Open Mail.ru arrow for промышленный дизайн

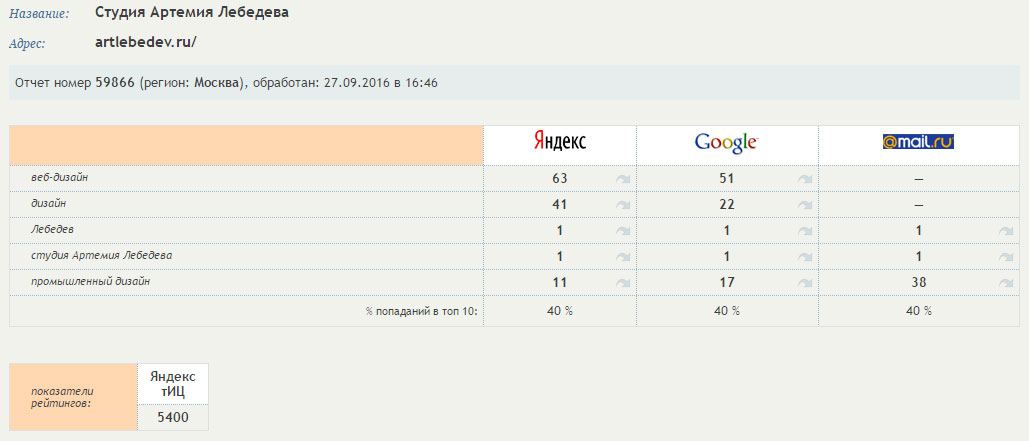click(x=1005, y=284)
